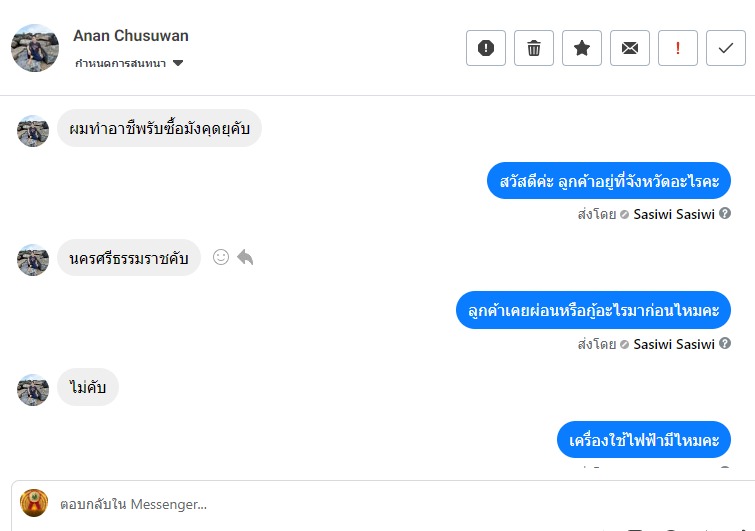Click the first Sasiwi Sasiwi sender link

[674, 214]
